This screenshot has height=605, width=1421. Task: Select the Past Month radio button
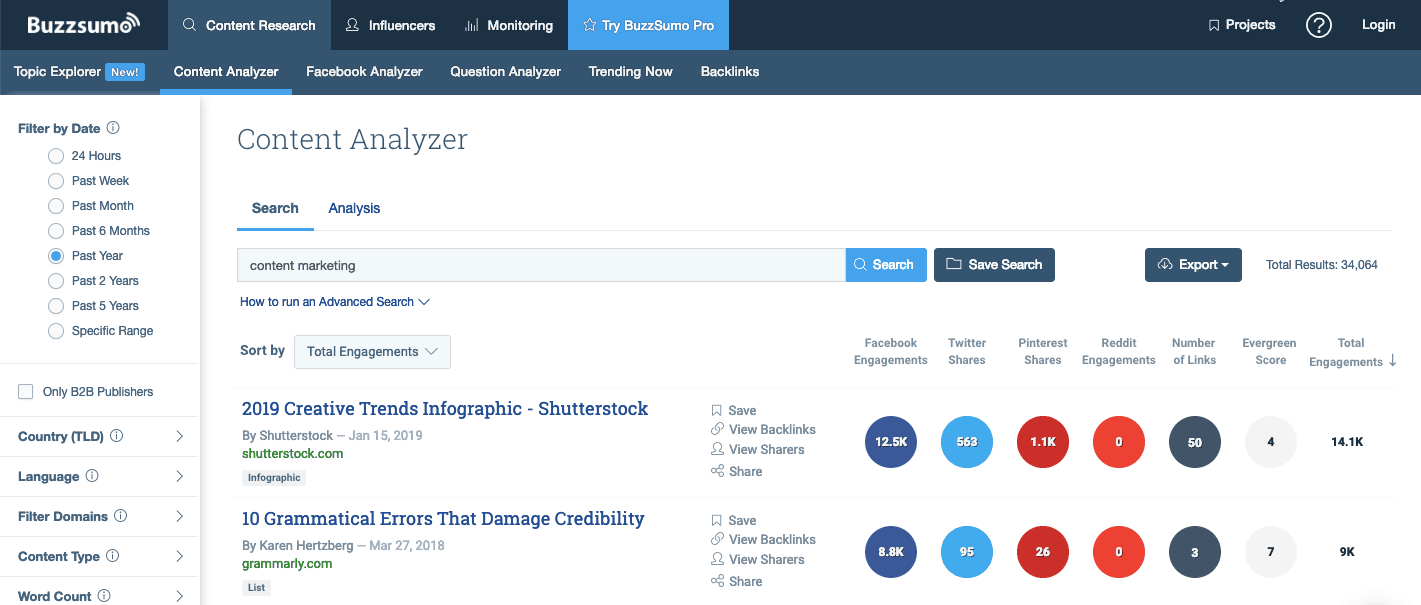tap(56, 206)
